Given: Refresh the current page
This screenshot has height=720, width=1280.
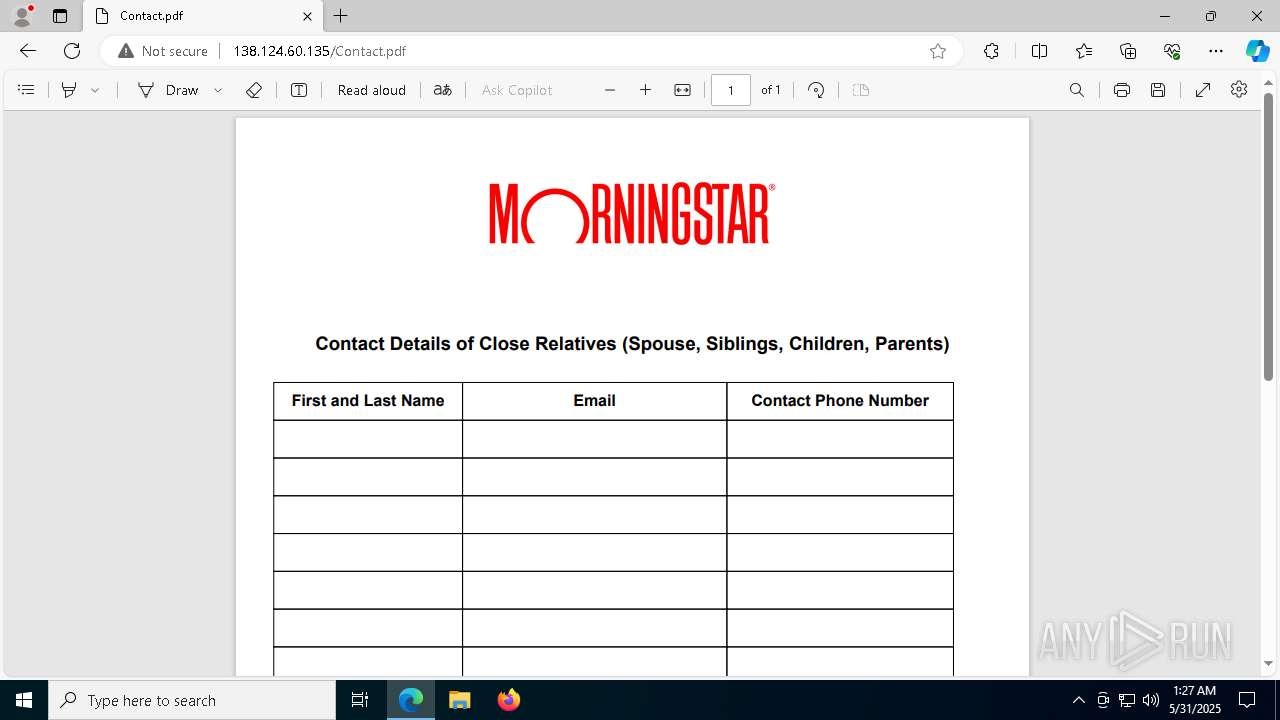Looking at the screenshot, I should click(72, 51).
